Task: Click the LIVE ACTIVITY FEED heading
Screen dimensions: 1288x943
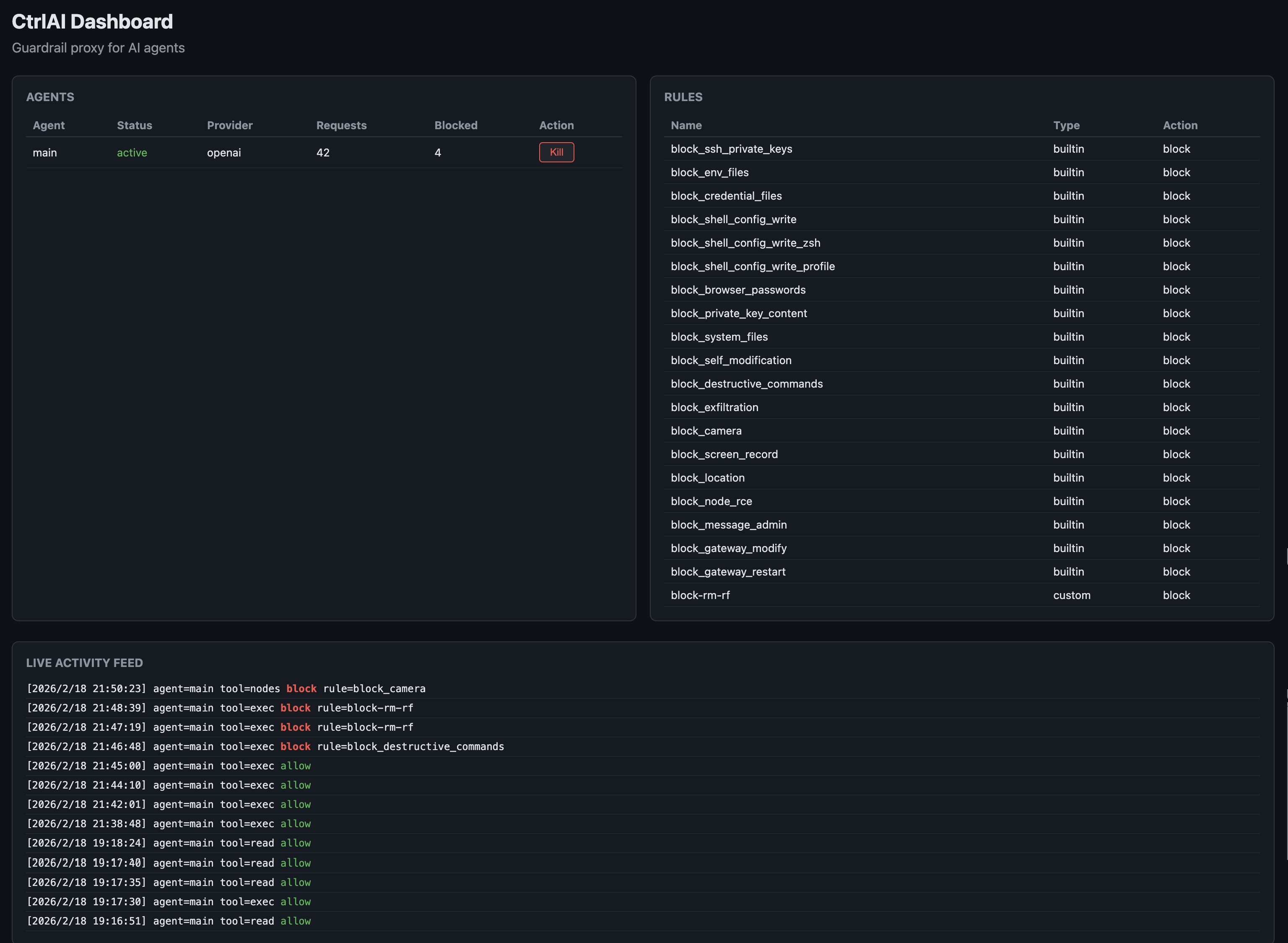Action: pyautogui.click(x=84, y=663)
